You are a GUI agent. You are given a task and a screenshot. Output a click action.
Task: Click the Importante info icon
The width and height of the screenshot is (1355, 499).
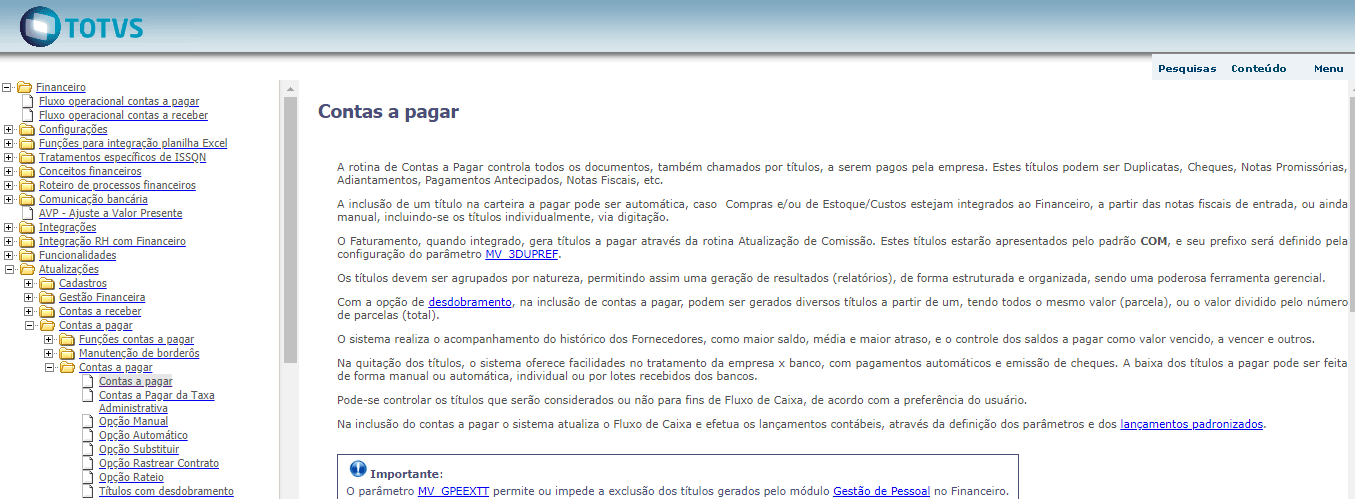[x=358, y=469]
